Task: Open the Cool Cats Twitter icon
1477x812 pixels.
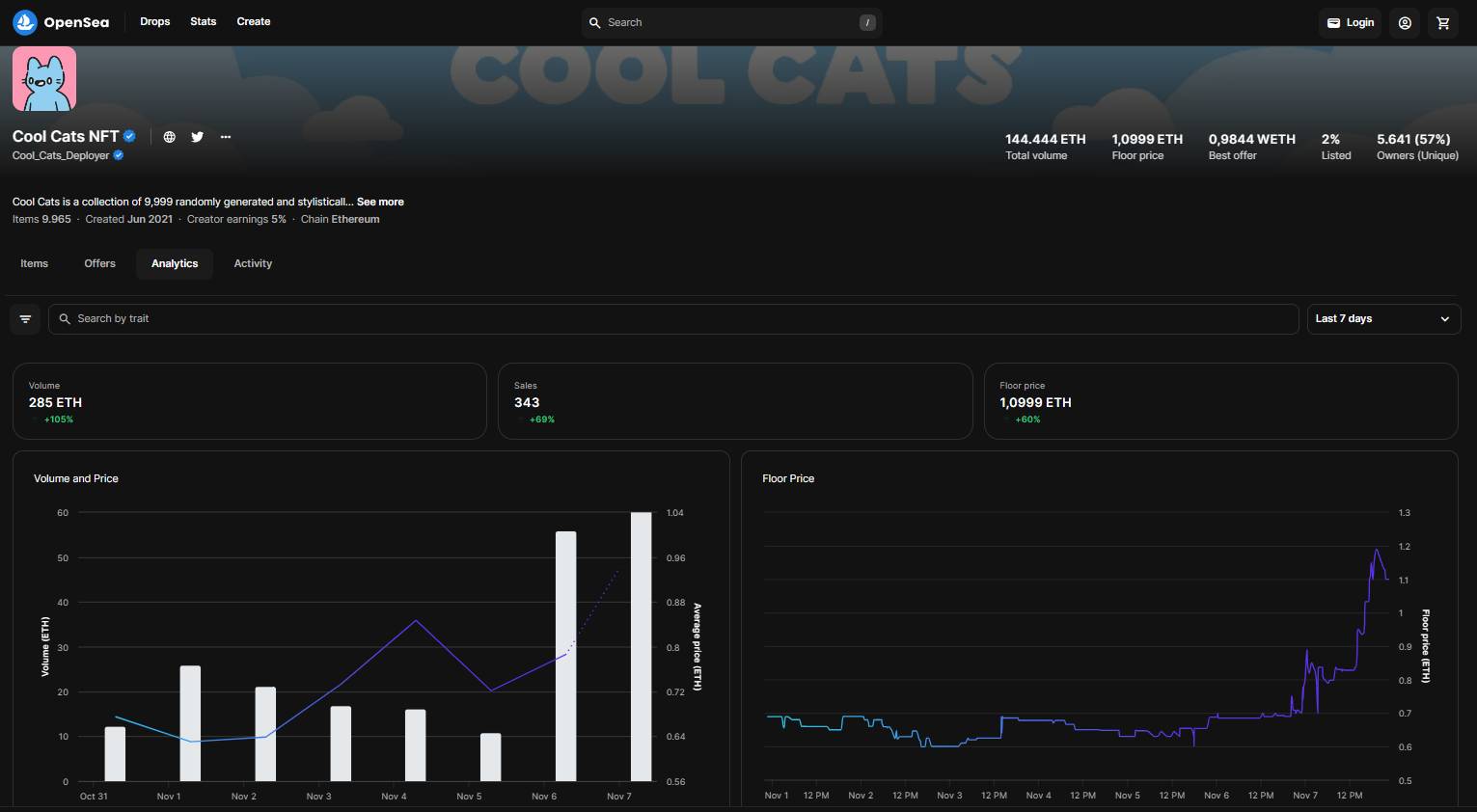Action: click(198, 137)
